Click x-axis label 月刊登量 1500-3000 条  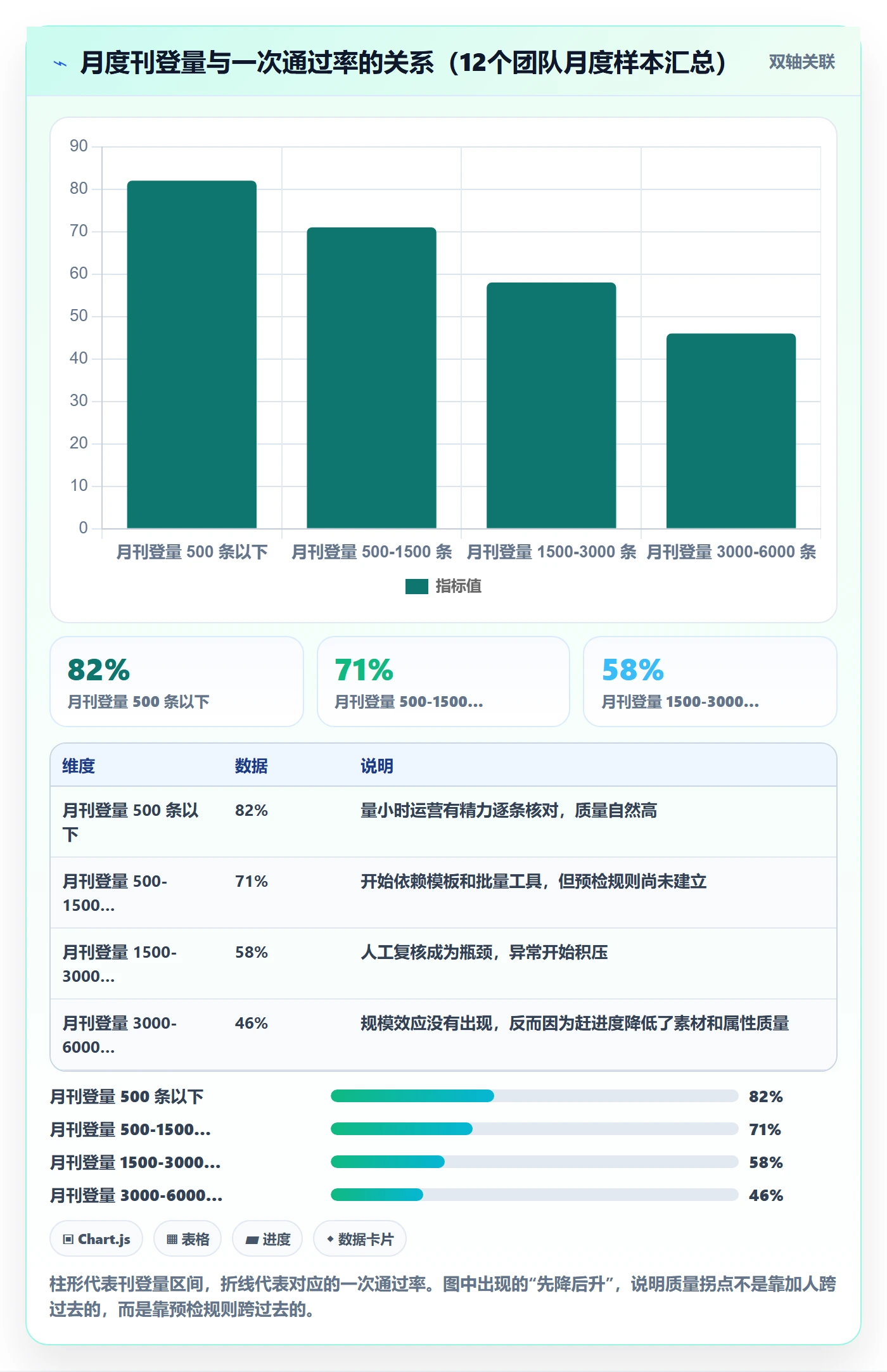(x=551, y=552)
